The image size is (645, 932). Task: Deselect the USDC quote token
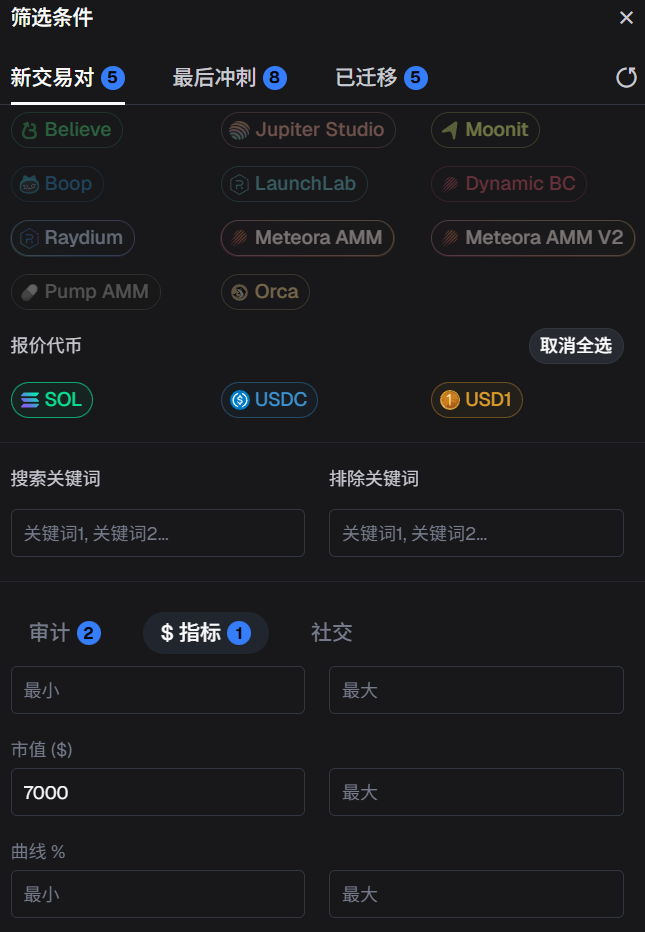click(268, 399)
